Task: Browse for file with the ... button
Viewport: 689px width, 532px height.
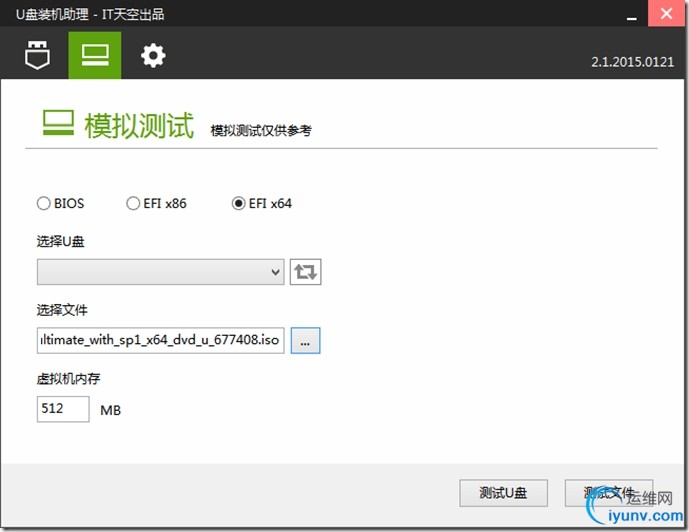Action: click(305, 340)
